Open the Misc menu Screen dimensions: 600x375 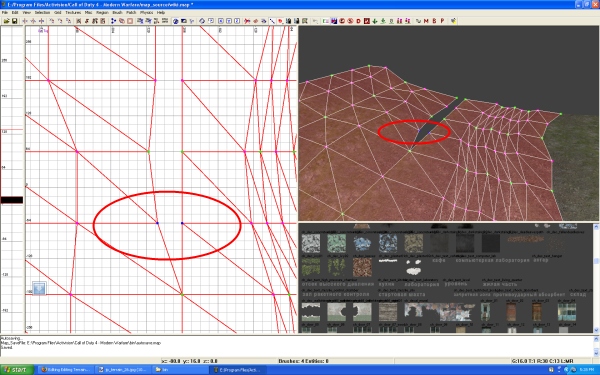88,12
